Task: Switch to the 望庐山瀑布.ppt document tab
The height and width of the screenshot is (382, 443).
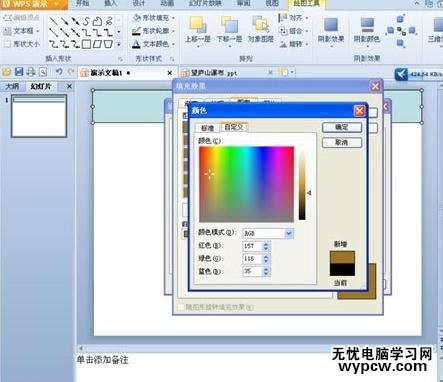Action: [227, 73]
